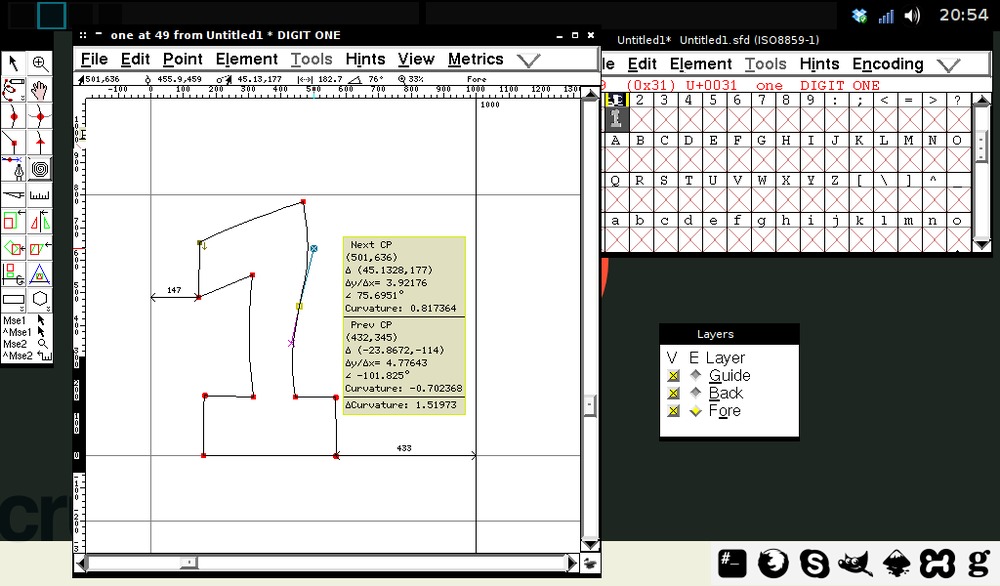The width and height of the screenshot is (1000, 586).
Task: Open the Element menu in glyph window
Action: coord(247,60)
